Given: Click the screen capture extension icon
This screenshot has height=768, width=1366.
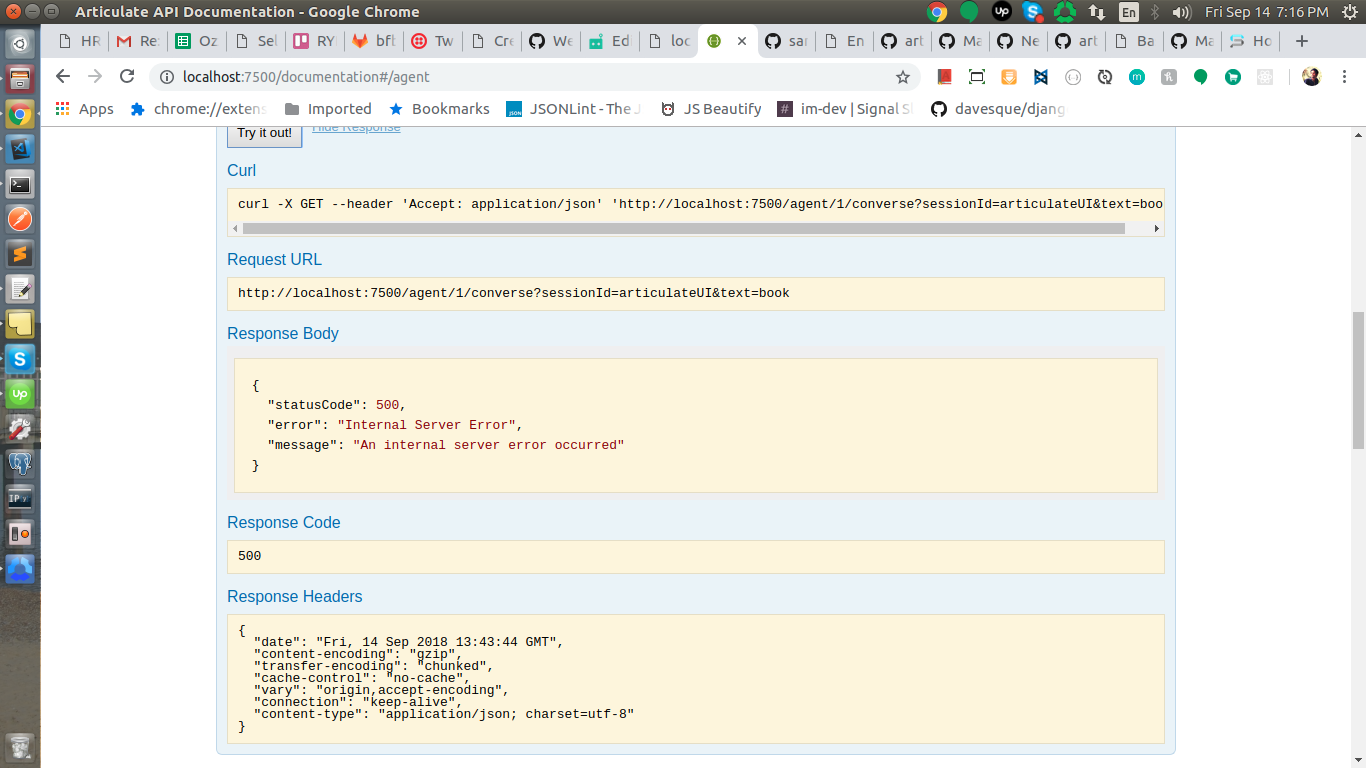Looking at the screenshot, I should click(977, 77).
